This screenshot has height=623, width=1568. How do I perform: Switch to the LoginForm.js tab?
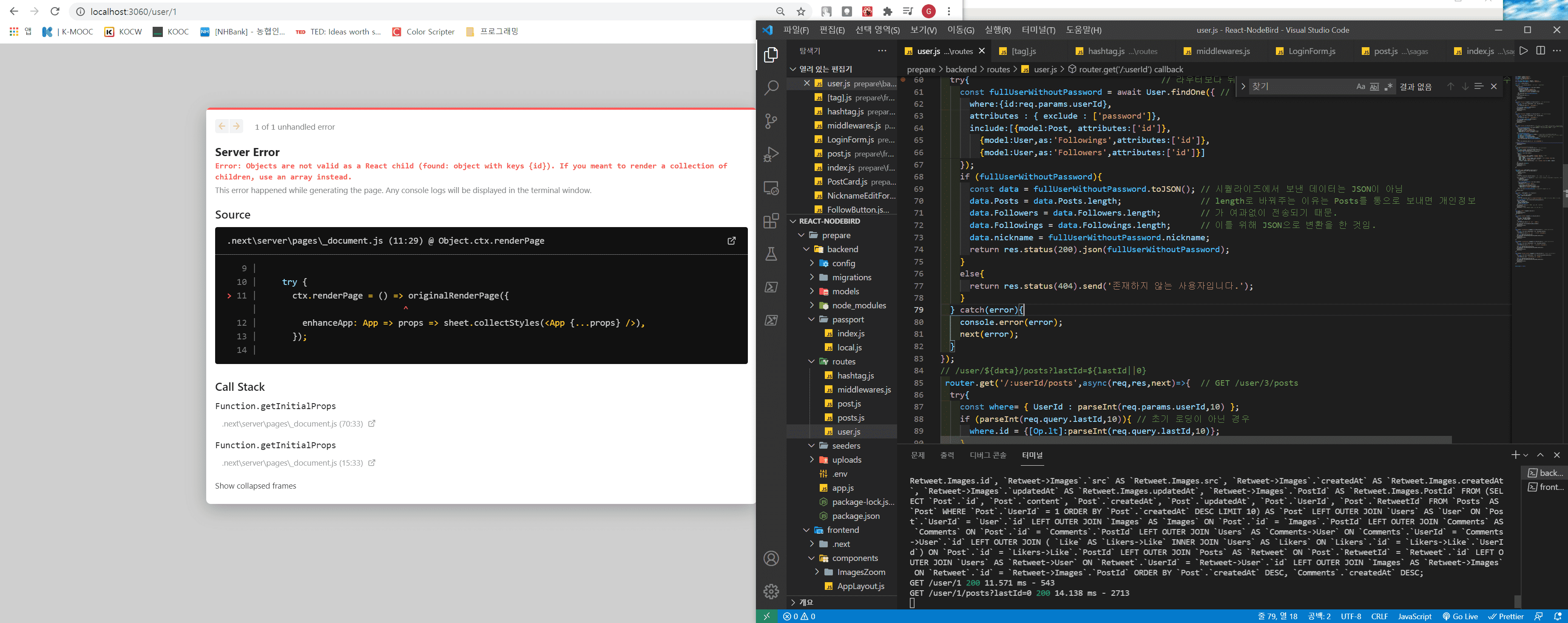coord(1311,51)
